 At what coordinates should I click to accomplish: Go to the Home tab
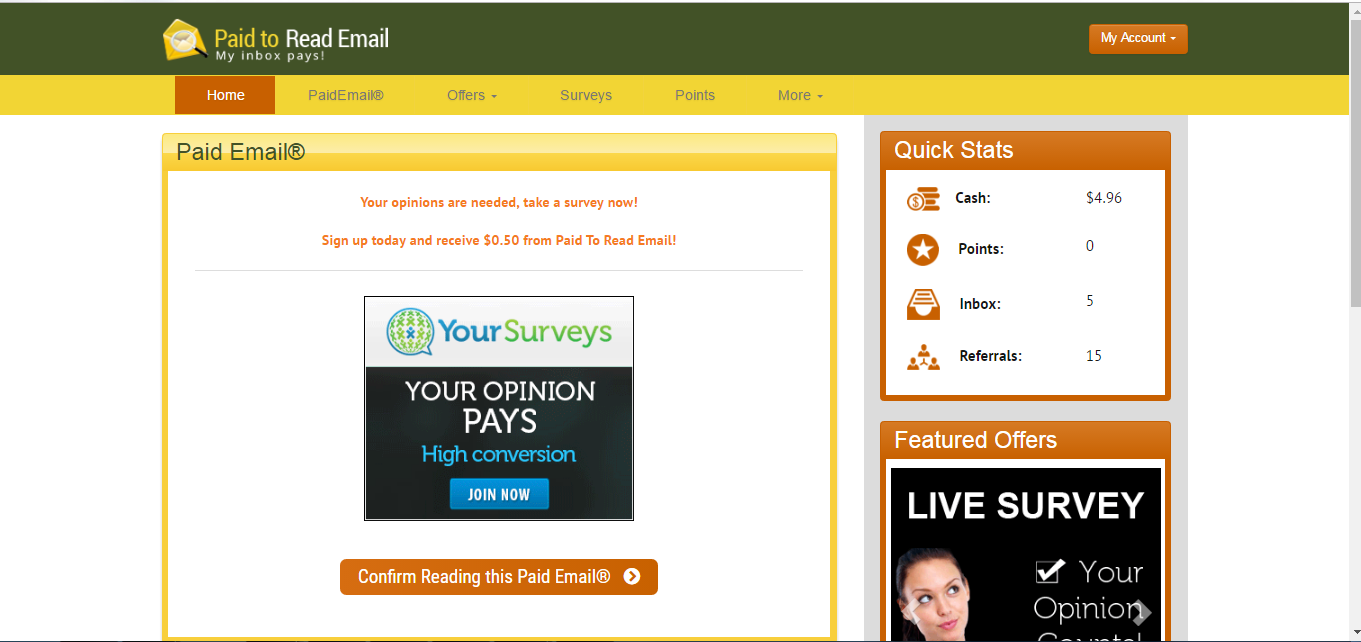225,95
